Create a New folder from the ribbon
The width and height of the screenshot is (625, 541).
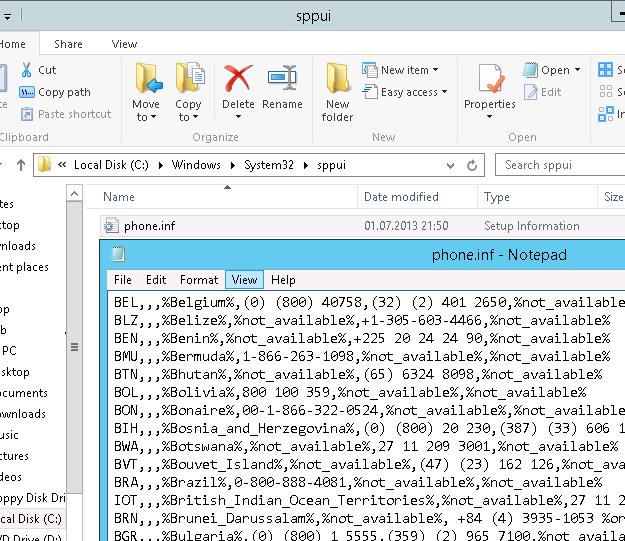(x=337, y=80)
